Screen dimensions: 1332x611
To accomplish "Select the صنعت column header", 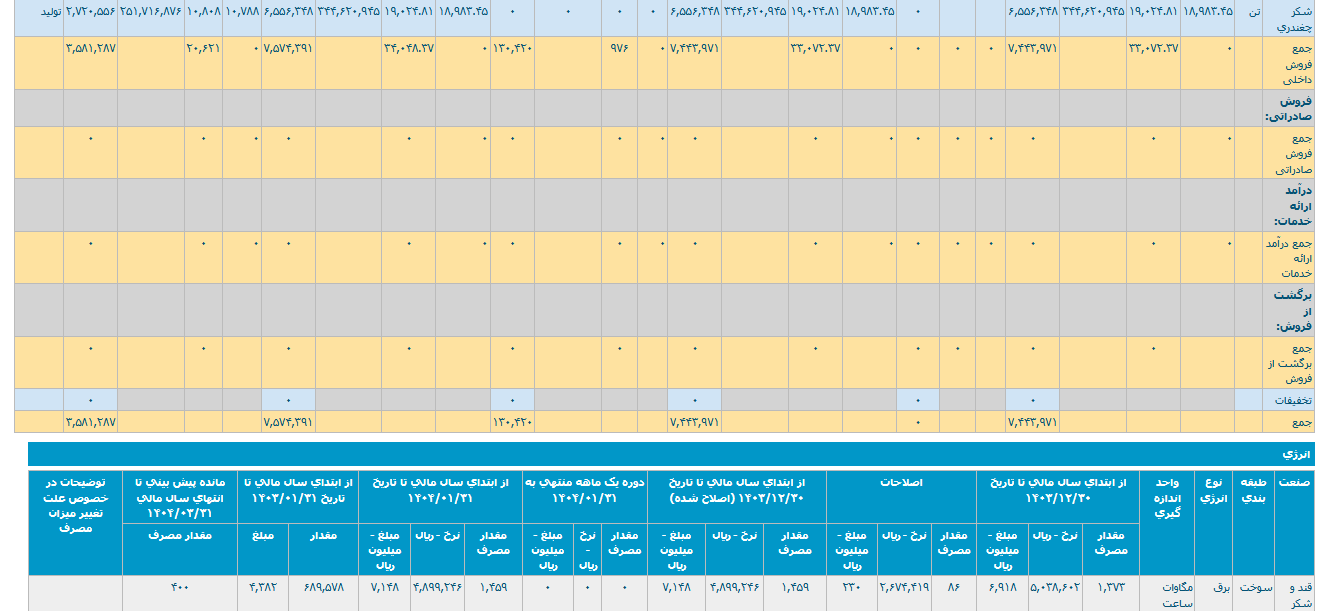I will click(x=1296, y=481).
